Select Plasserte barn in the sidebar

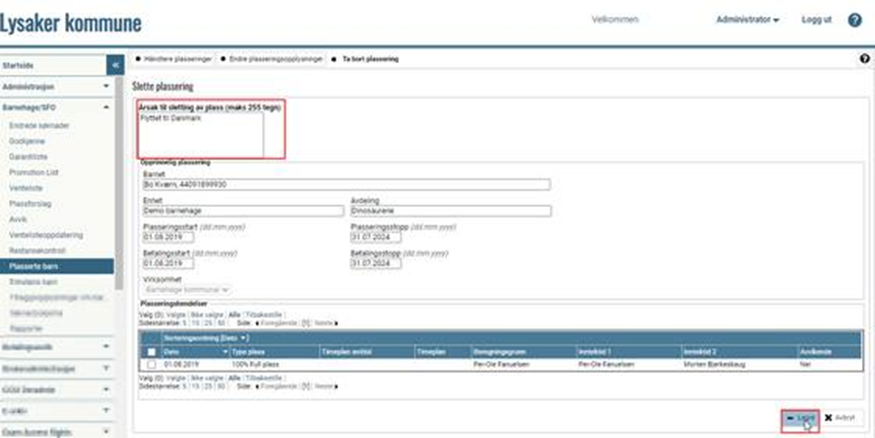[32, 267]
